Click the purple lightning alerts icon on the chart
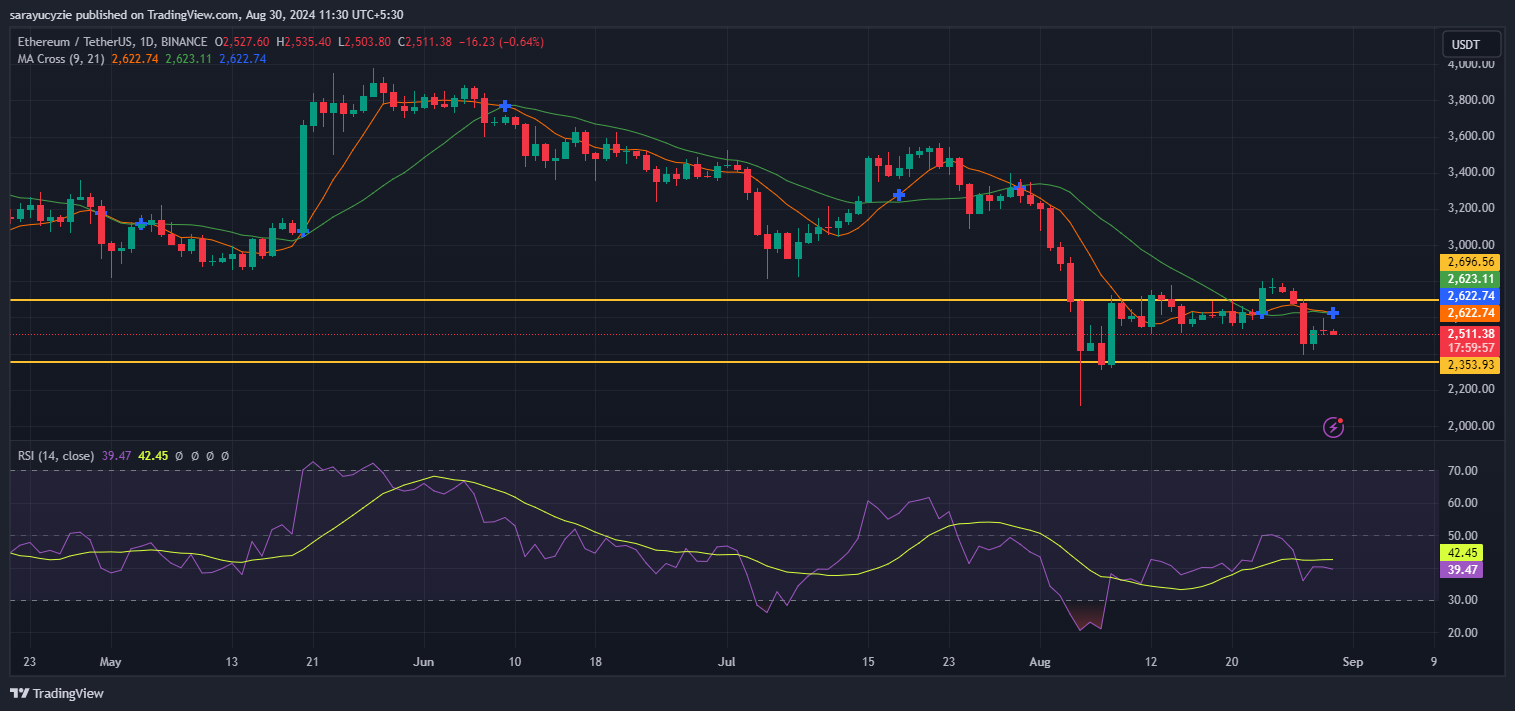The image size is (1515, 711). (1335, 427)
